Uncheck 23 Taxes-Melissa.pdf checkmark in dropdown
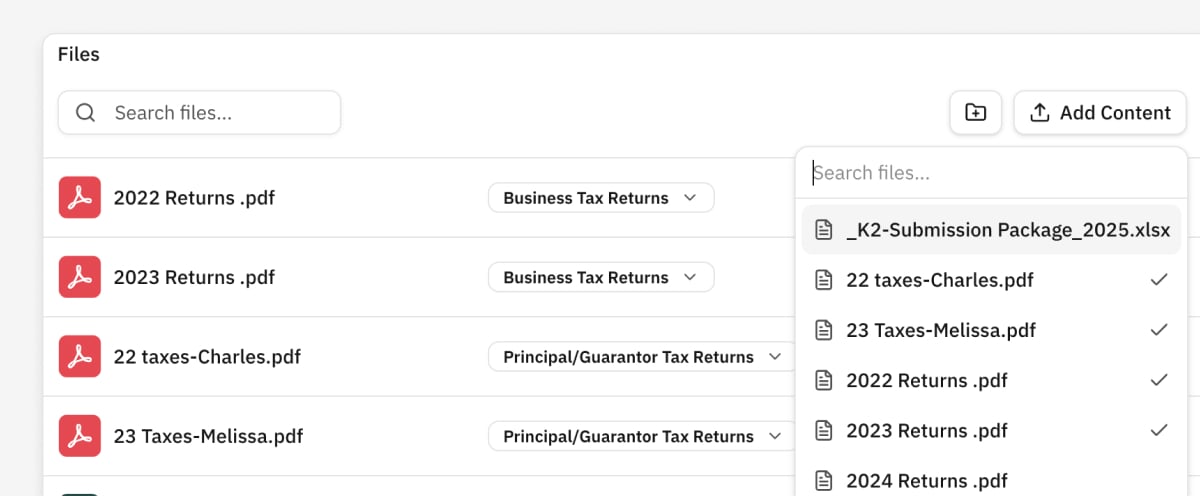 1159,330
